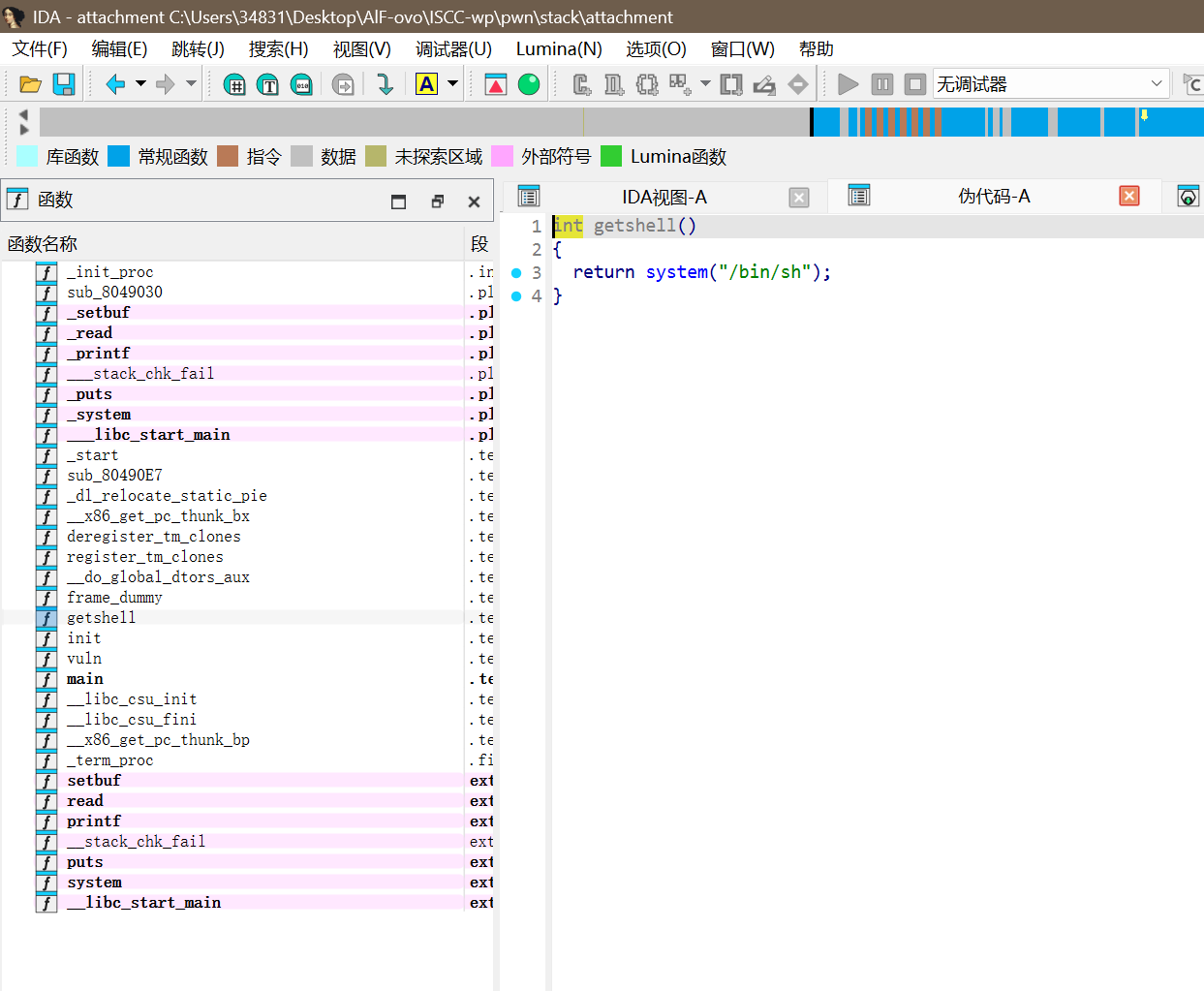The width and height of the screenshot is (1204, 991).
Task: Pause the process with the pause button
Action: point(882,84)
